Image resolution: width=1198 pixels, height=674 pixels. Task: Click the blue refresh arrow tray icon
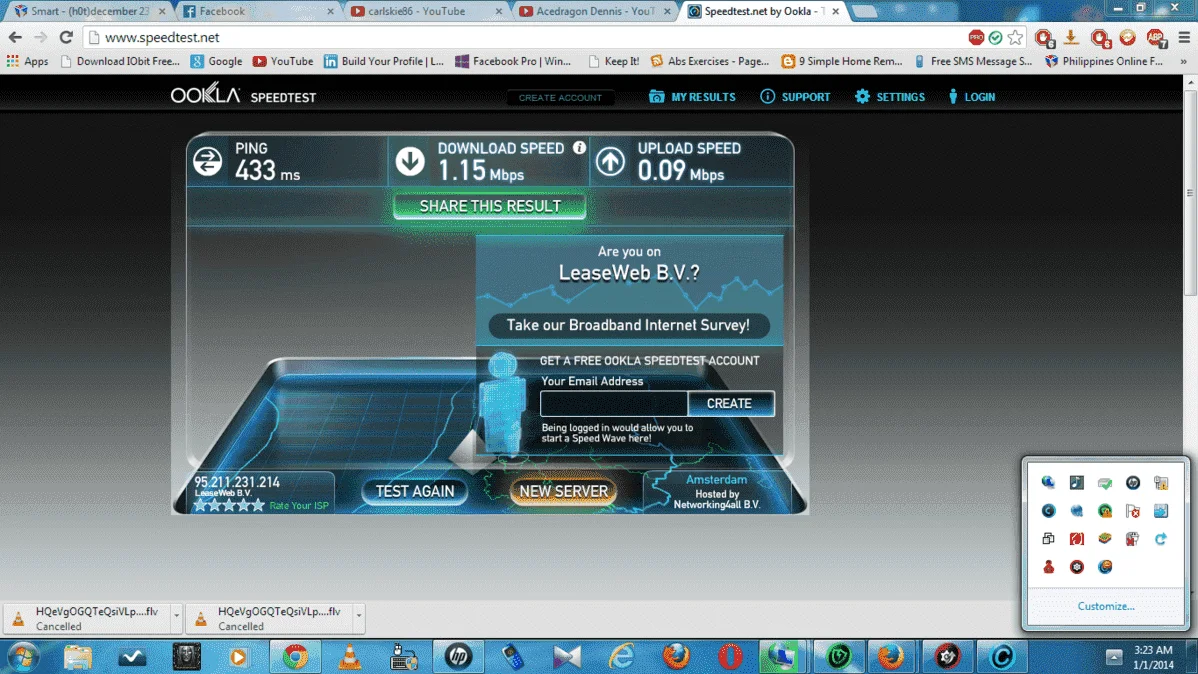click(1161, 539)
